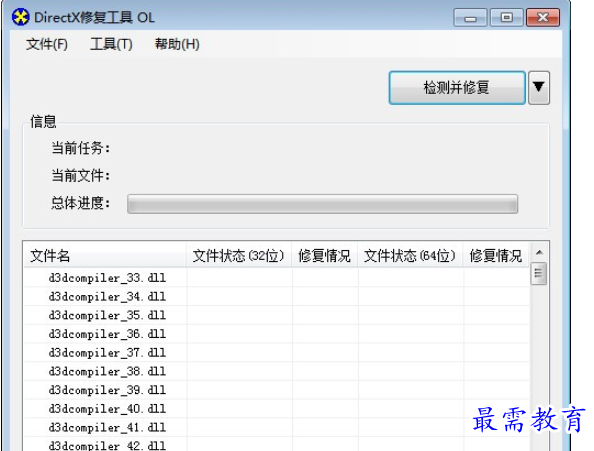This screenshot has height=451, width=594.
Task: Select row d3dcompiler_38.dll
Action: (x=277, y=371)
